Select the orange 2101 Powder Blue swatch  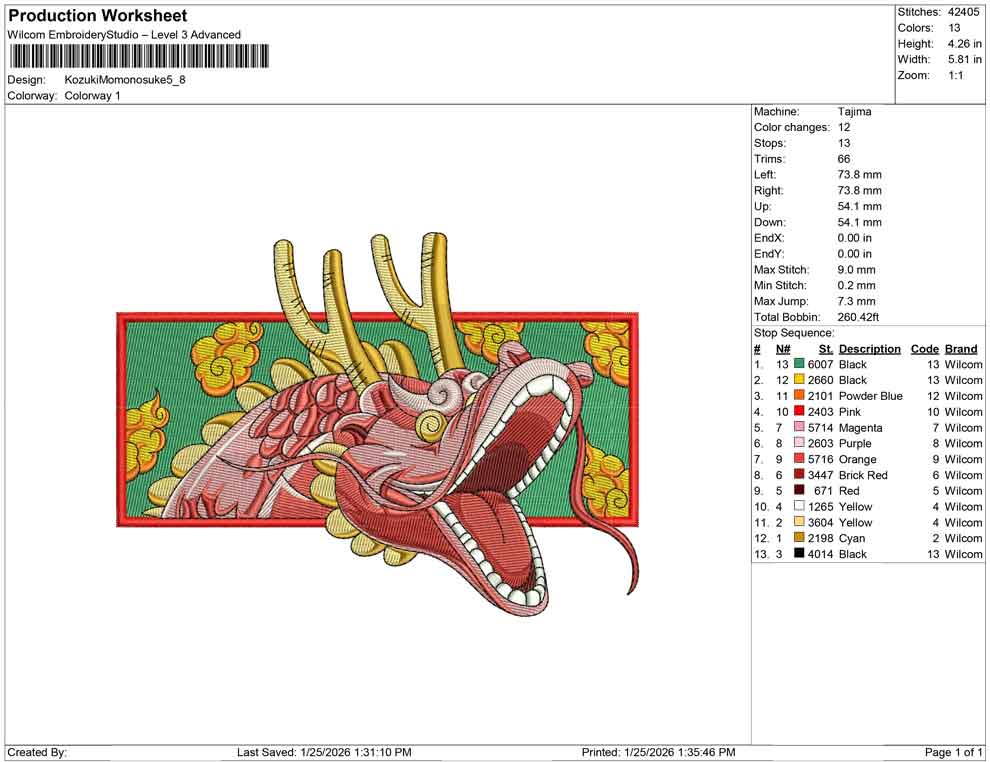[799, 396]
